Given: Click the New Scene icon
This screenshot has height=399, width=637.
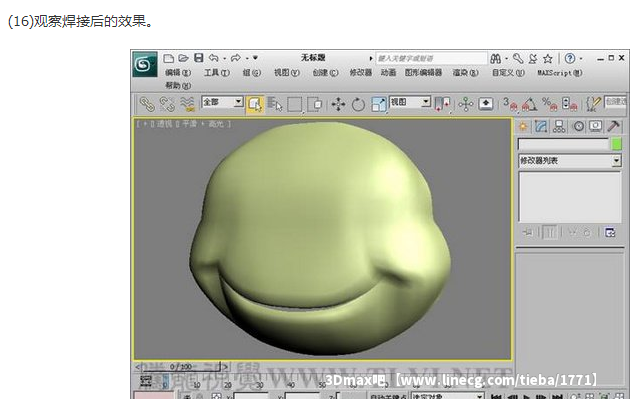Looking at the screenshot, I should click(x=169, y=58).
